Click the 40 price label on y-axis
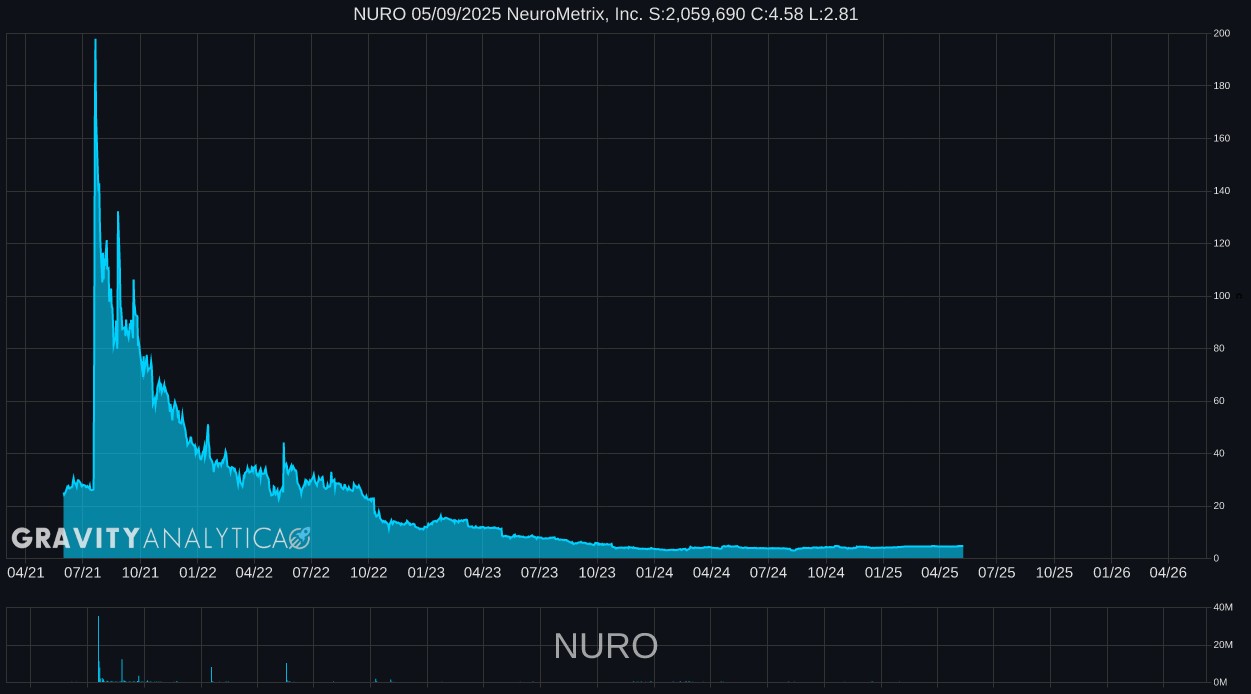 [1219, 453]
